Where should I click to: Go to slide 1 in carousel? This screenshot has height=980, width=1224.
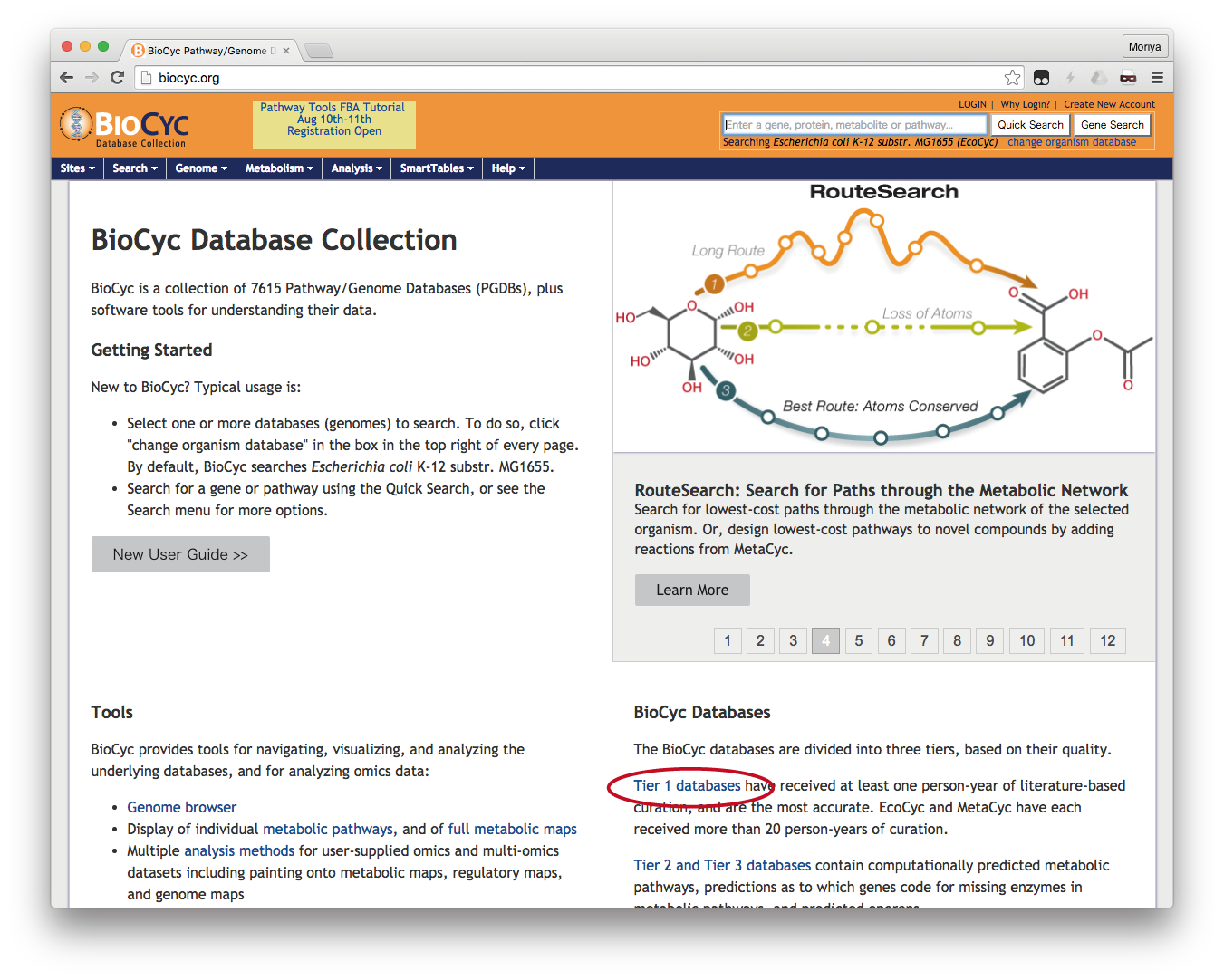click(728, 640)
